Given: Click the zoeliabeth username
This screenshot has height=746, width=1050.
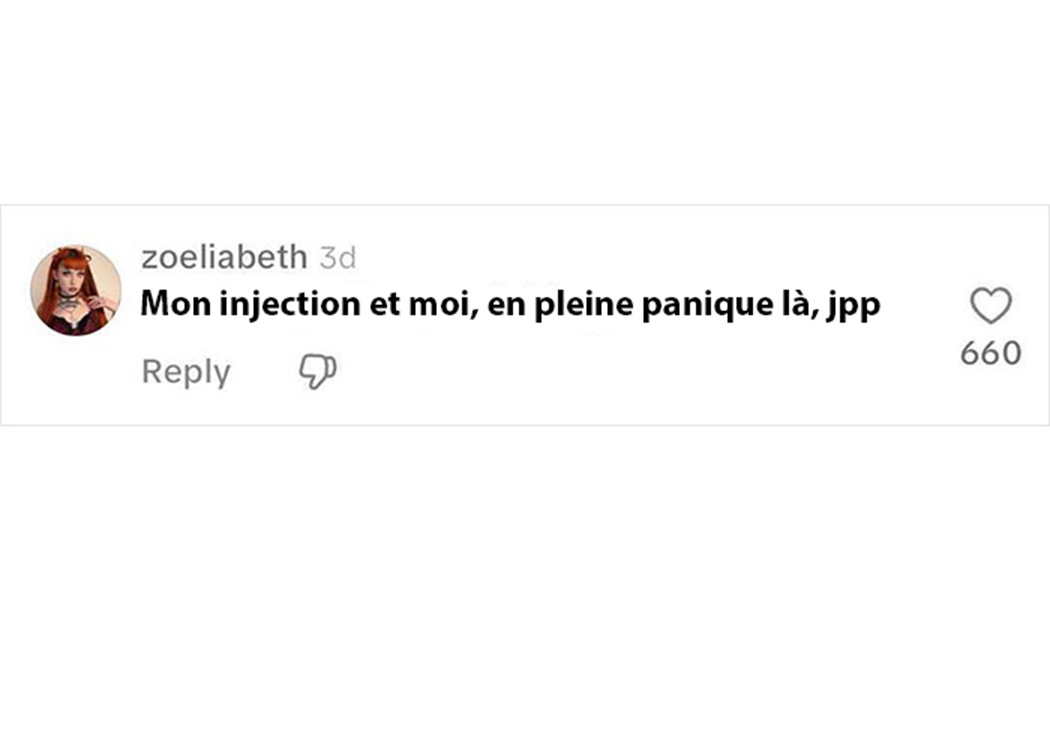Looking at the screenshot, I should [x=224, y=257].
